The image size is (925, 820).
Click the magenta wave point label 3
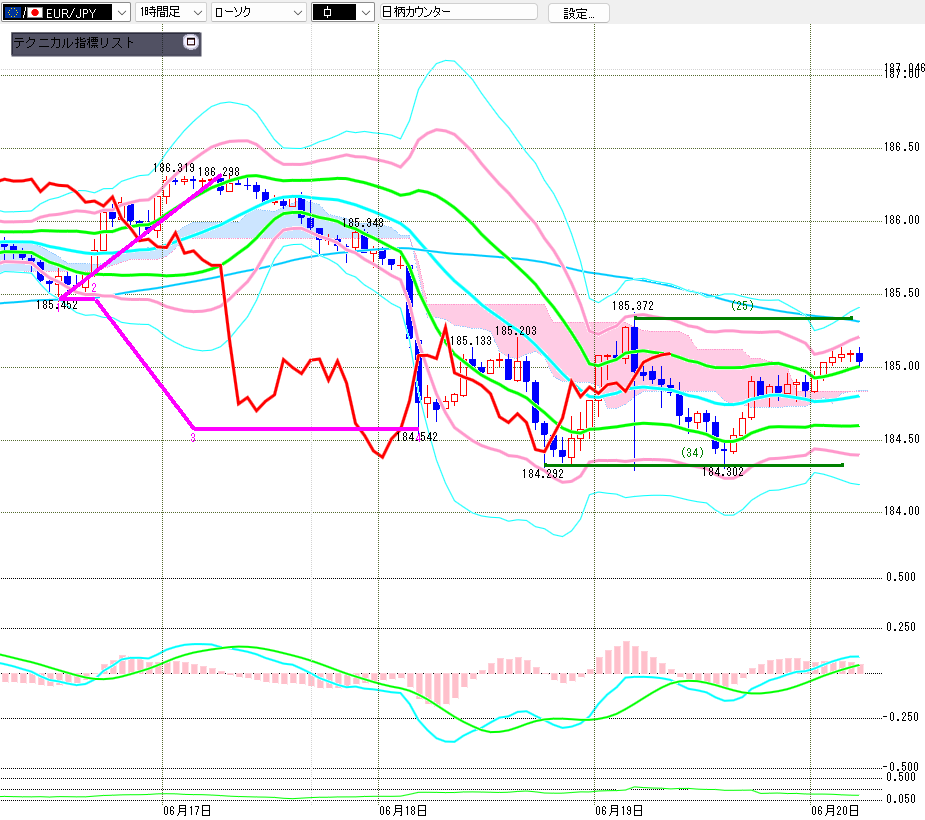[x=193, y=438]
